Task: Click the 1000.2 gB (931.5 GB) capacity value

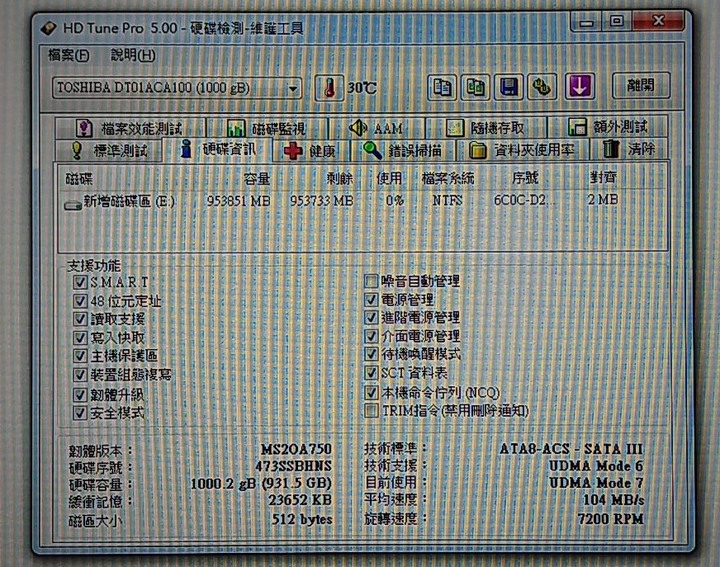Action: coord(261,483)
